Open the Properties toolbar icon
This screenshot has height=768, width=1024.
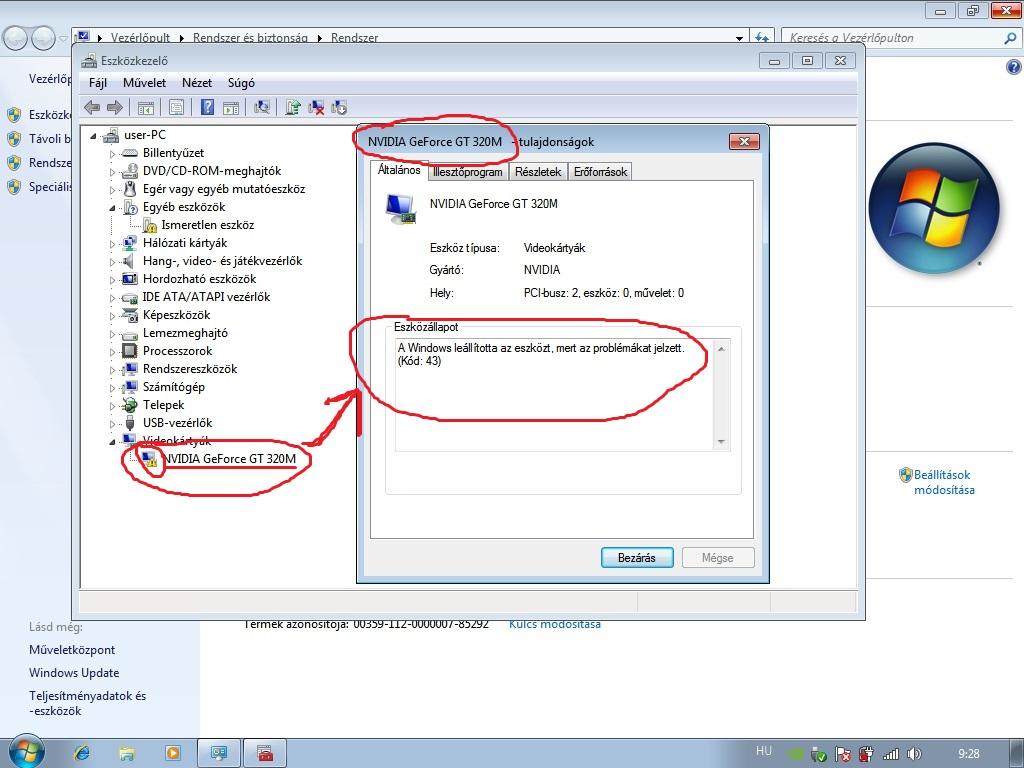tap(176, 108)
